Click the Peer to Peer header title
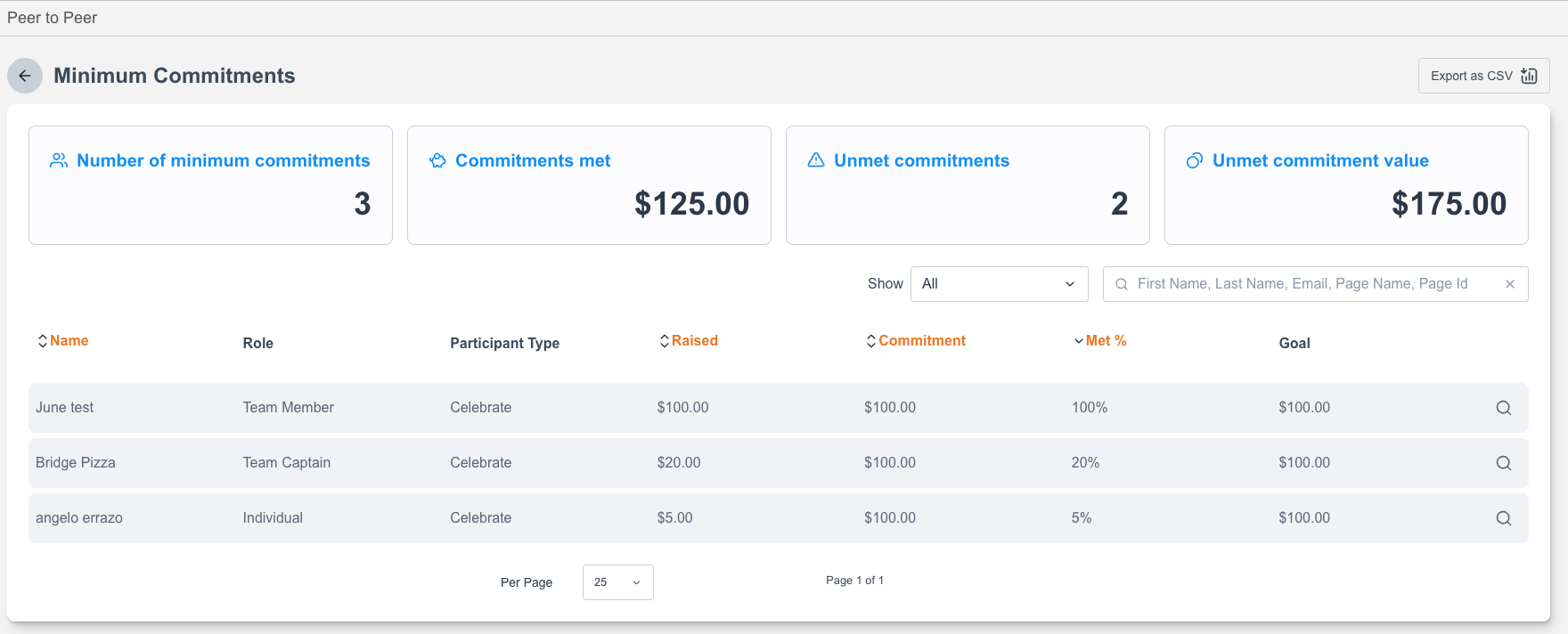 pyautogui.click(x=52, y=18)
